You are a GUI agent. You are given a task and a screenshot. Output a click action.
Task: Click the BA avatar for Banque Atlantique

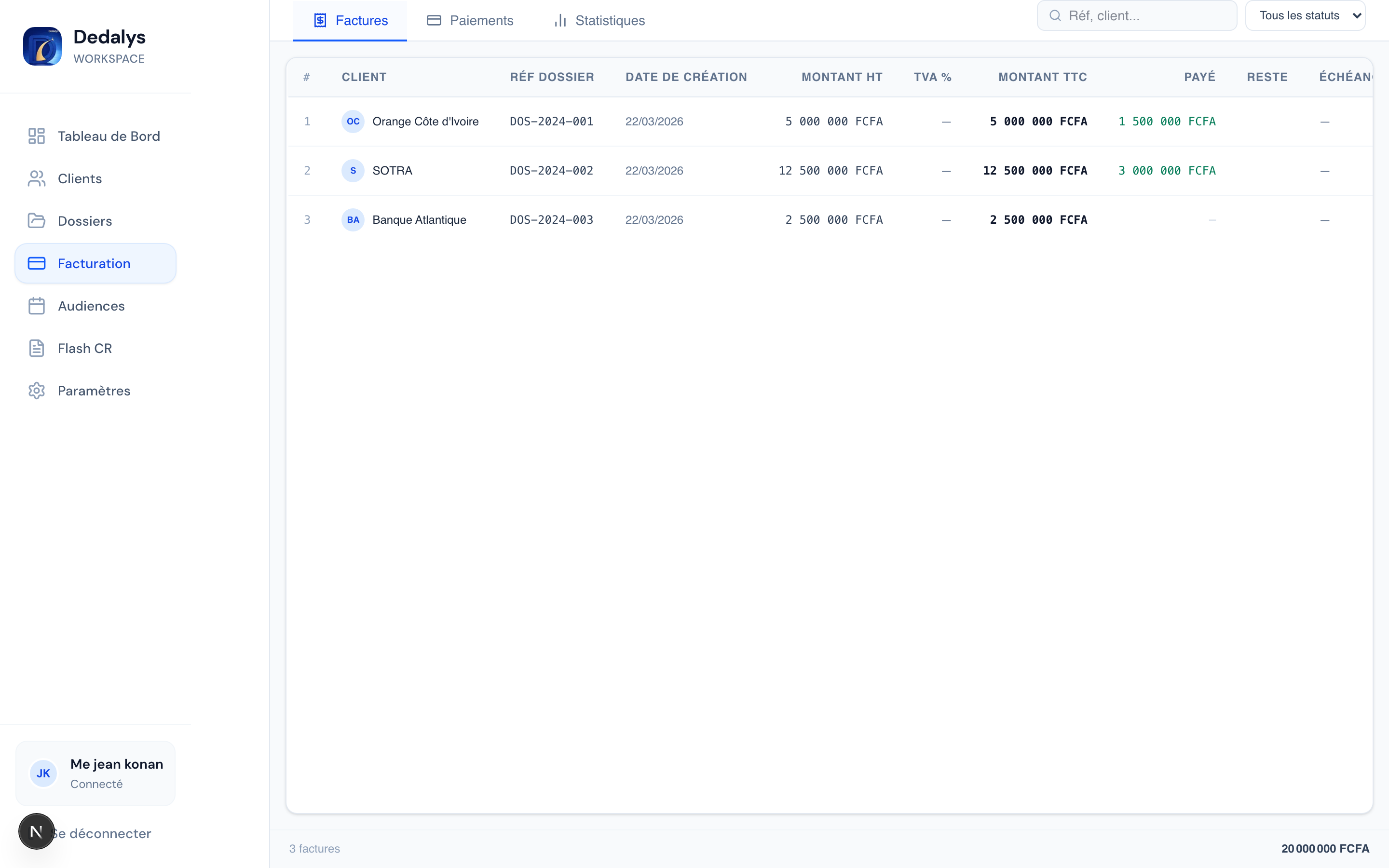pos(353,220)
